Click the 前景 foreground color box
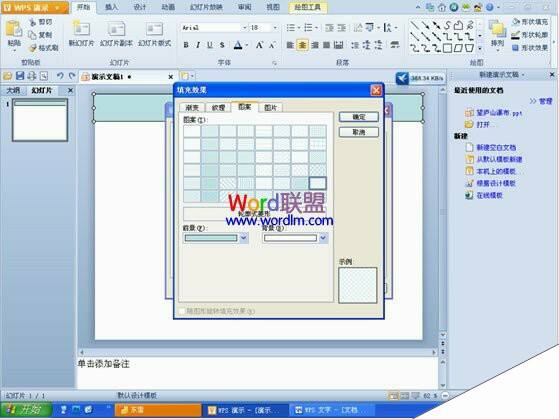Screen dimensions: 559x419 pyautogui.click(x=211, y=238)
